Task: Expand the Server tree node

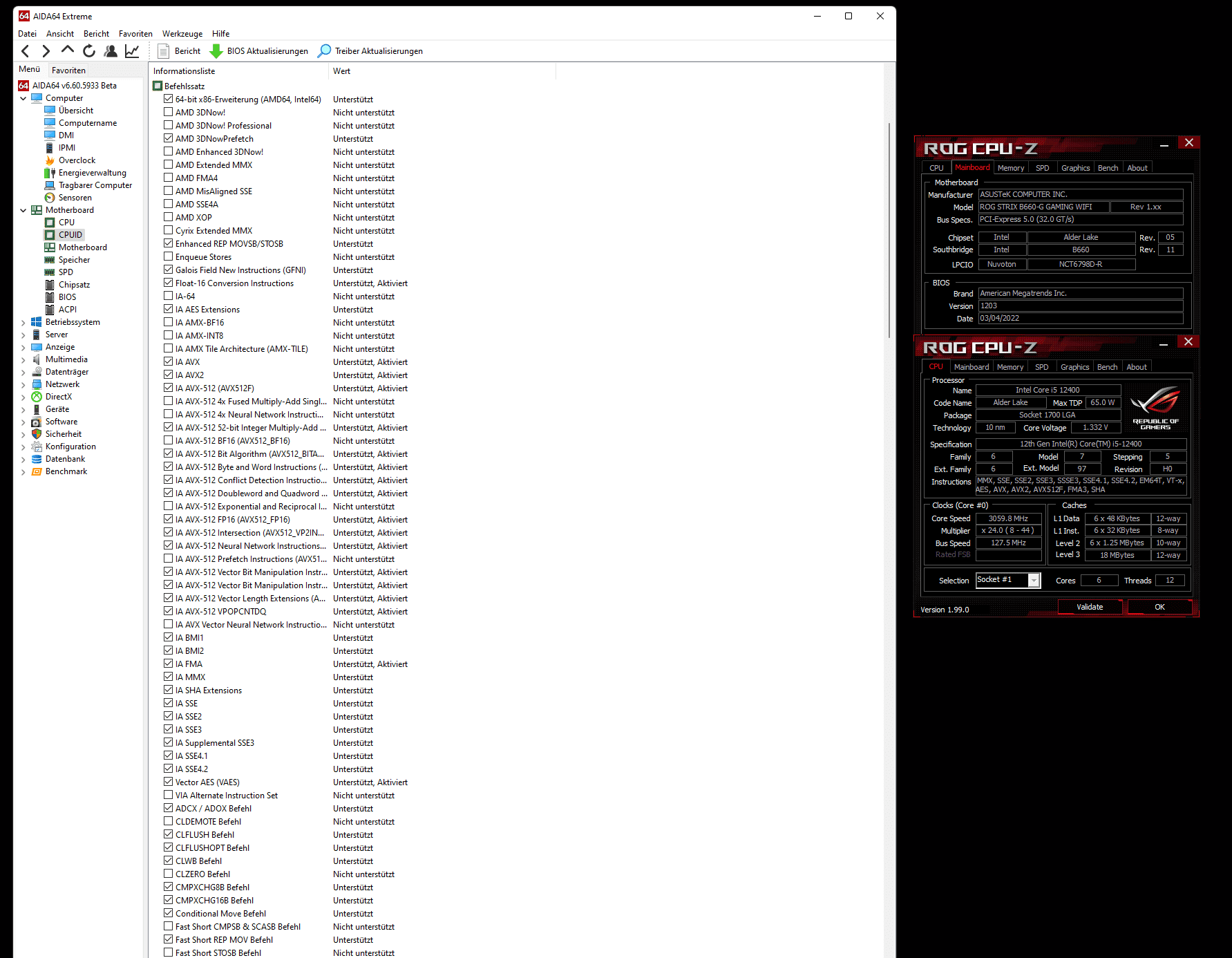Action: click(23, 335)
